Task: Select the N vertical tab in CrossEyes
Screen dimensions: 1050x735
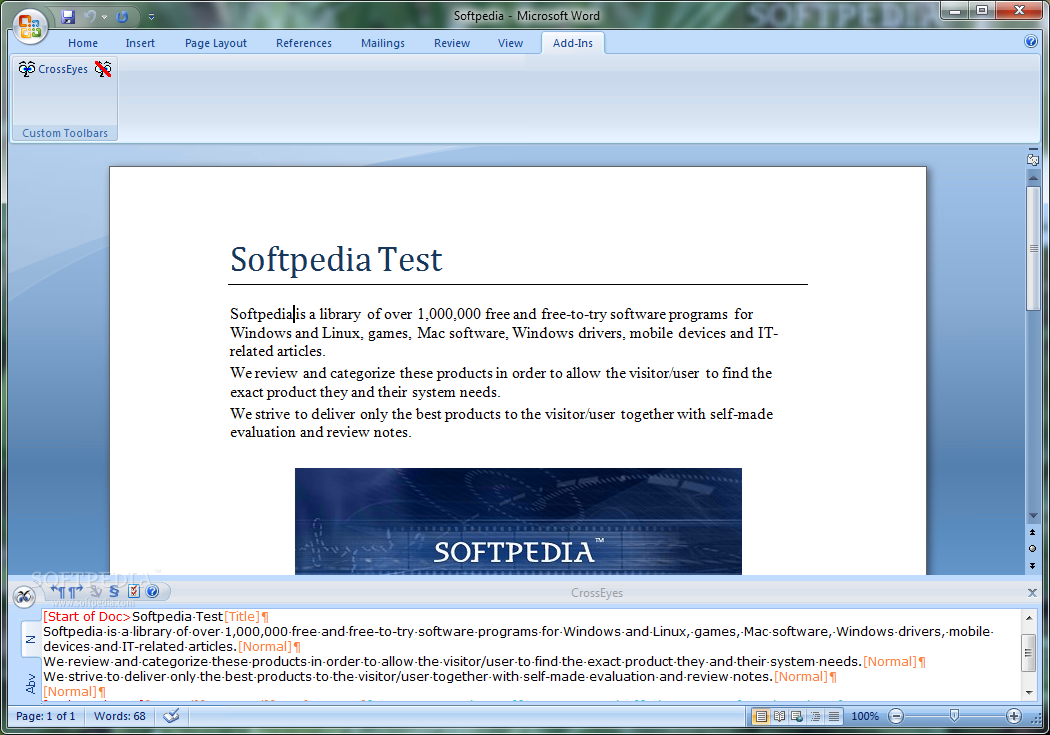Action: 30,639
